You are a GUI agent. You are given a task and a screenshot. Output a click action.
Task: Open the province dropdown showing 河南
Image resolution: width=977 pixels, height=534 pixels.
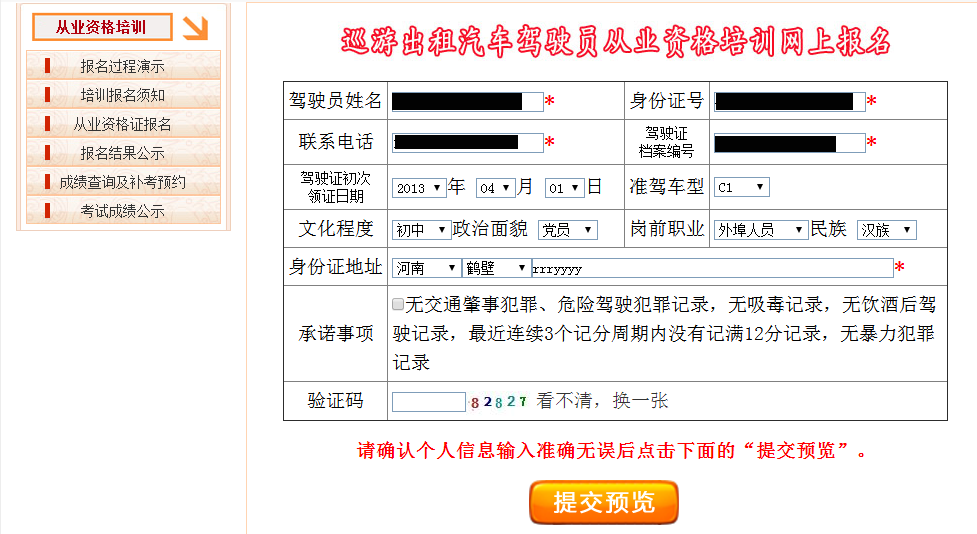(426, 268)
